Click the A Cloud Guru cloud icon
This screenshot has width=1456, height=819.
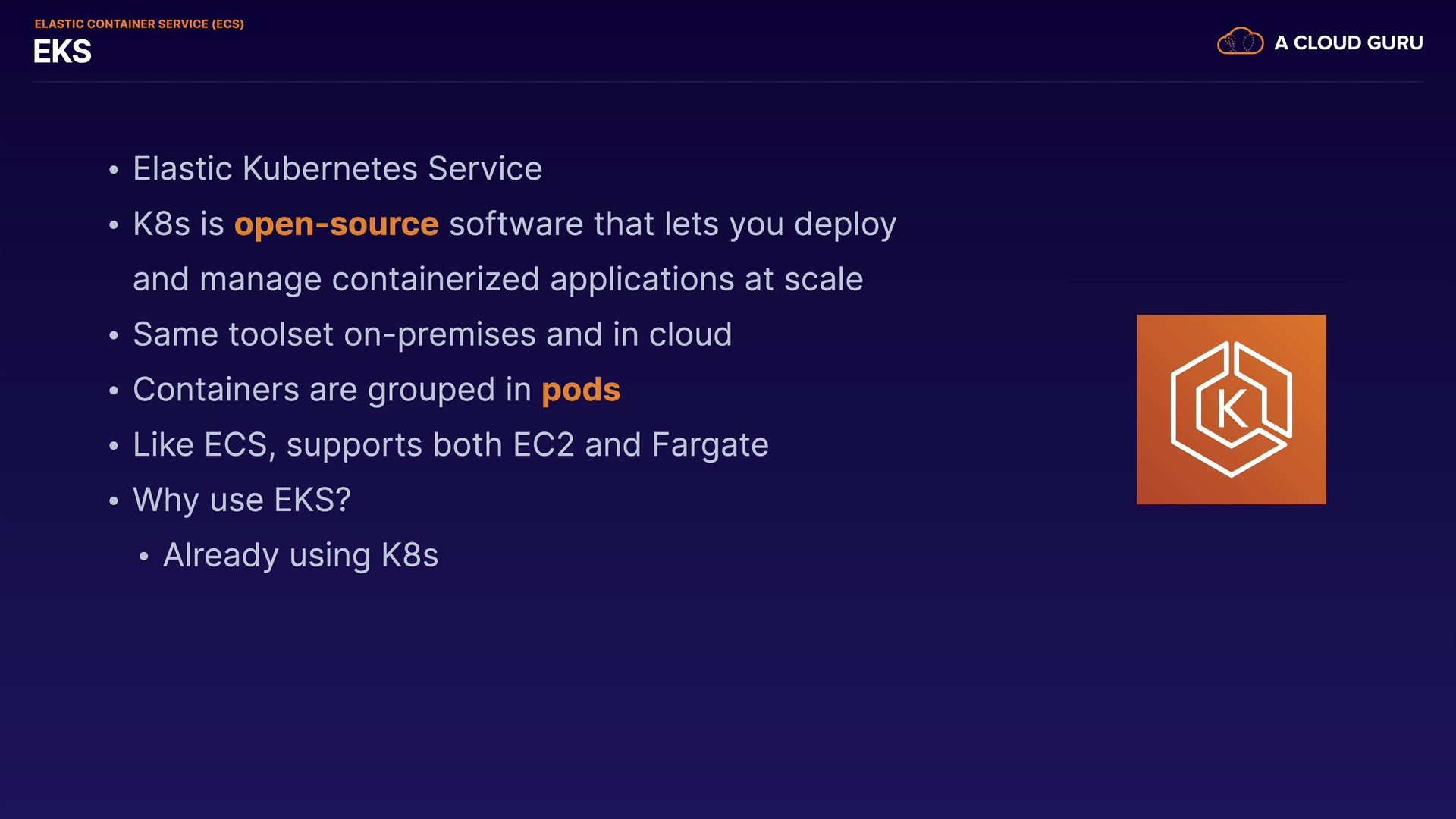1240,42
